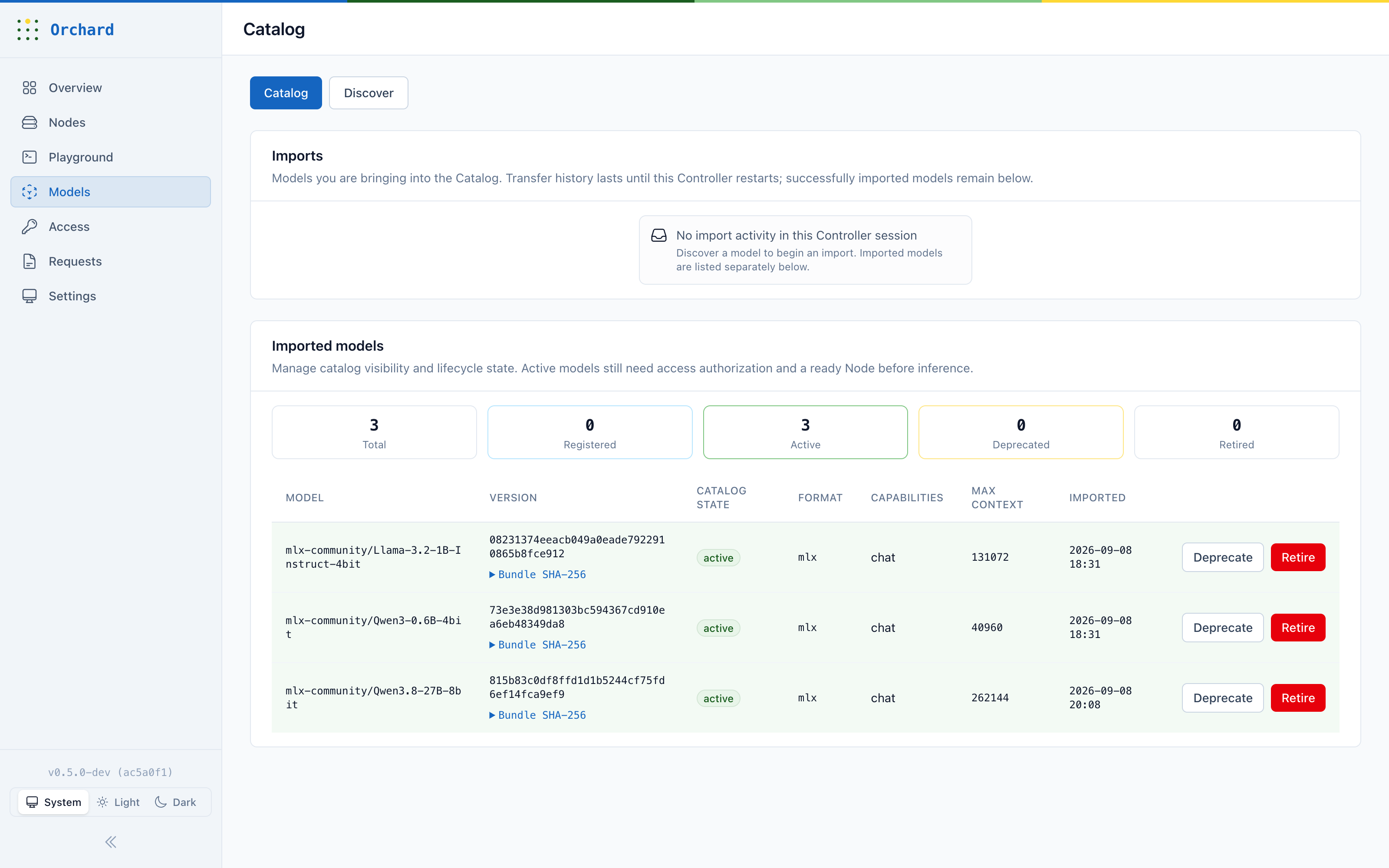
Task: Click the inbox icon in empty imports notice
Action: pos(659,235)
